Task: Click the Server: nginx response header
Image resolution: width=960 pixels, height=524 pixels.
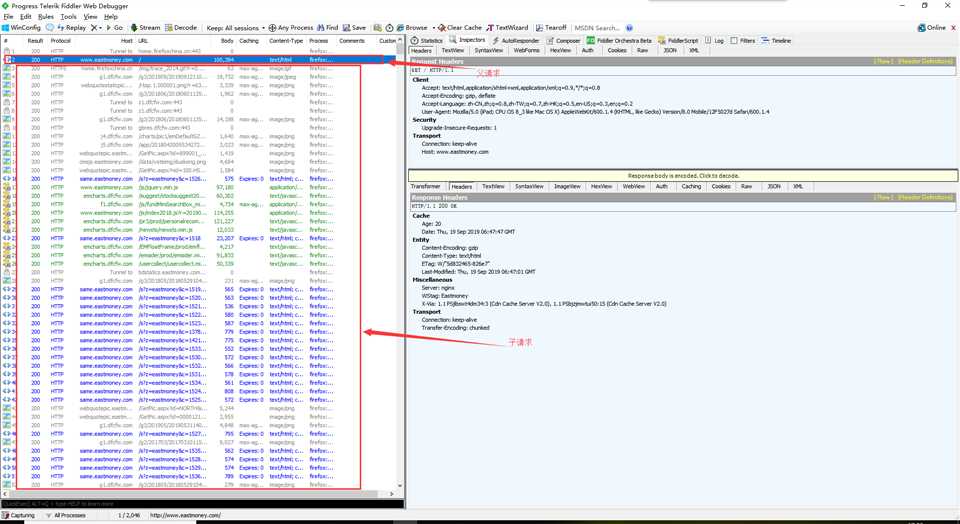Action: coord(438,287)
